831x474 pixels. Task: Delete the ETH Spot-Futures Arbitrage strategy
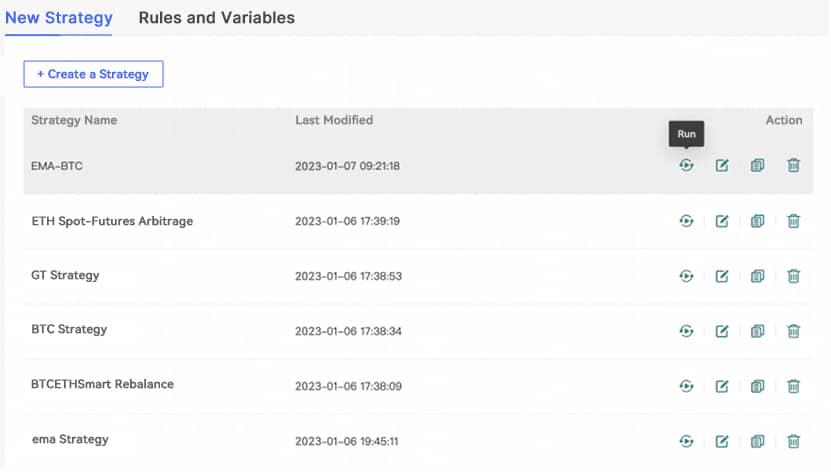793,221
